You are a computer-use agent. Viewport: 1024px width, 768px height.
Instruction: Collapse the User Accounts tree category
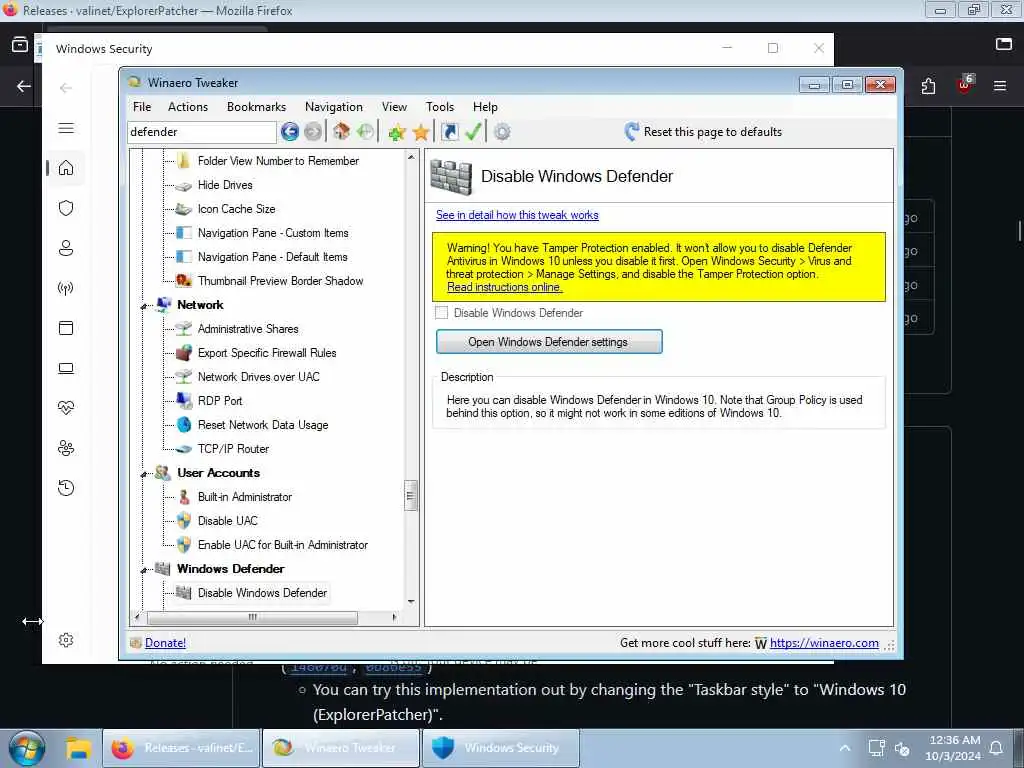tap(144, 474)
